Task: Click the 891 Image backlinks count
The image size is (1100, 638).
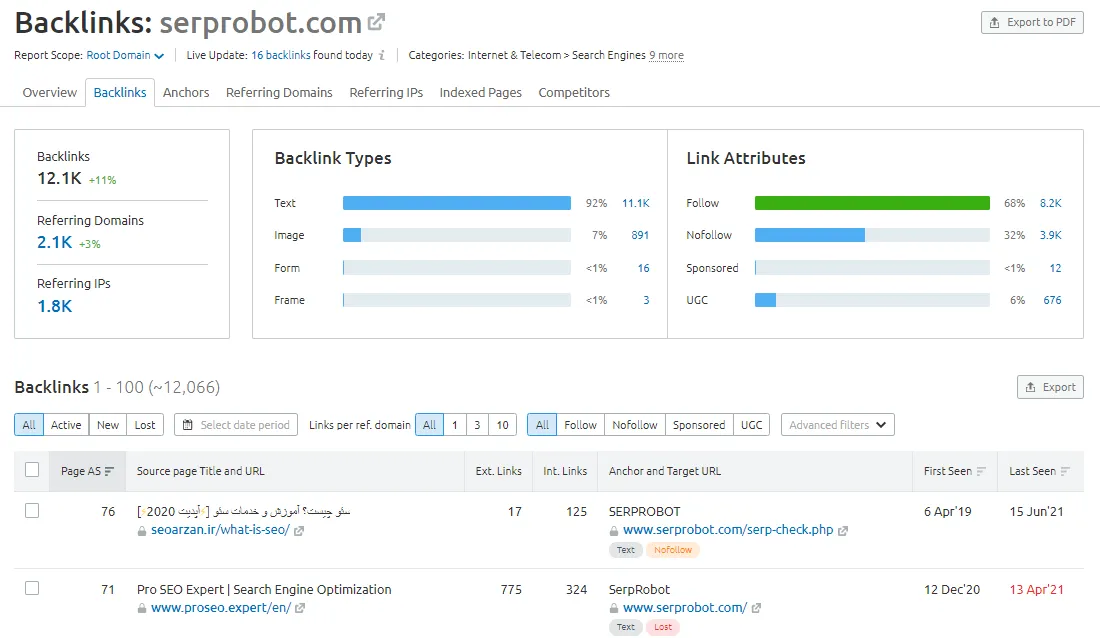Action: tap(640, 235)
